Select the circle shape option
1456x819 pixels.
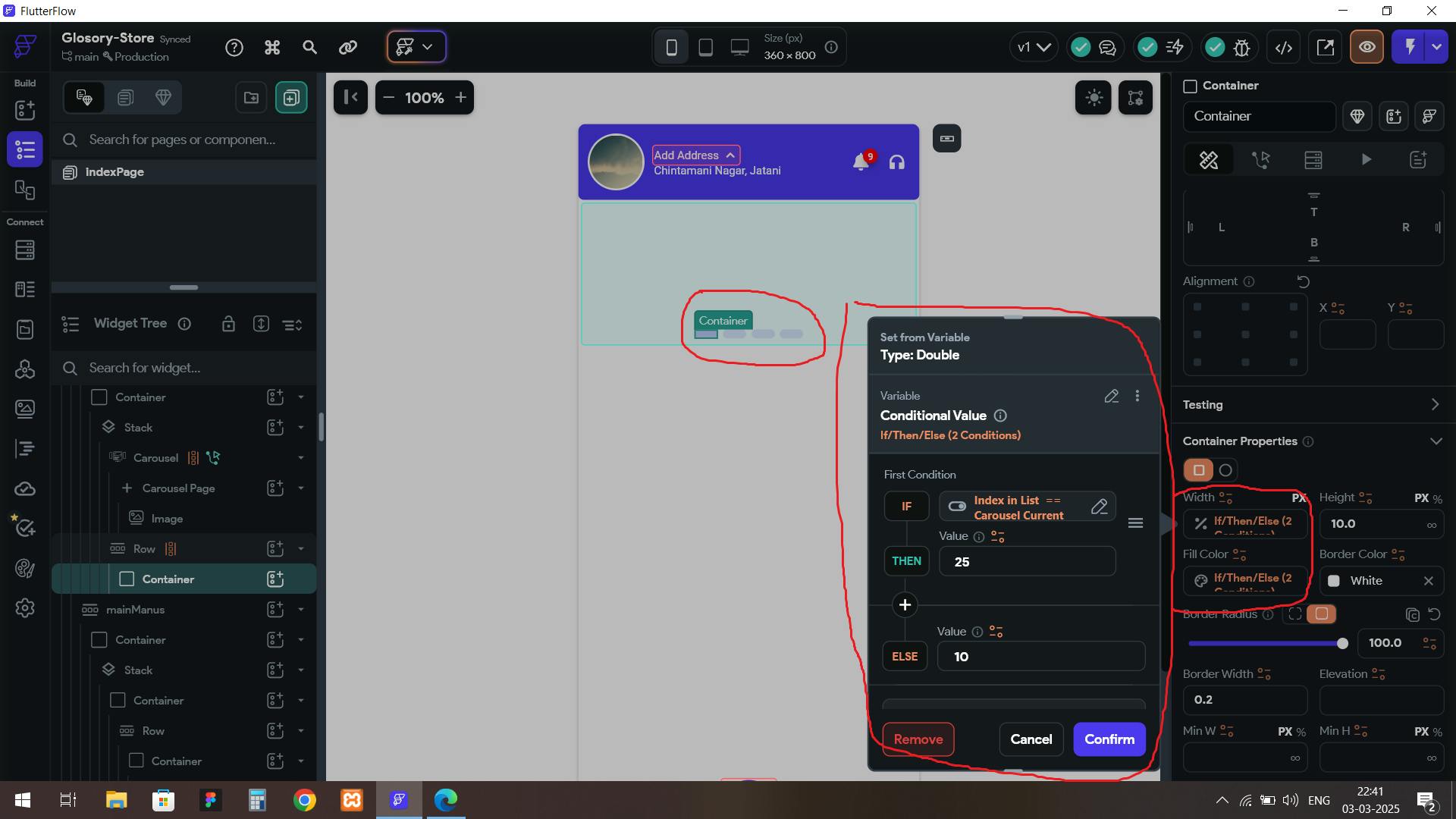coord(1225,470)
